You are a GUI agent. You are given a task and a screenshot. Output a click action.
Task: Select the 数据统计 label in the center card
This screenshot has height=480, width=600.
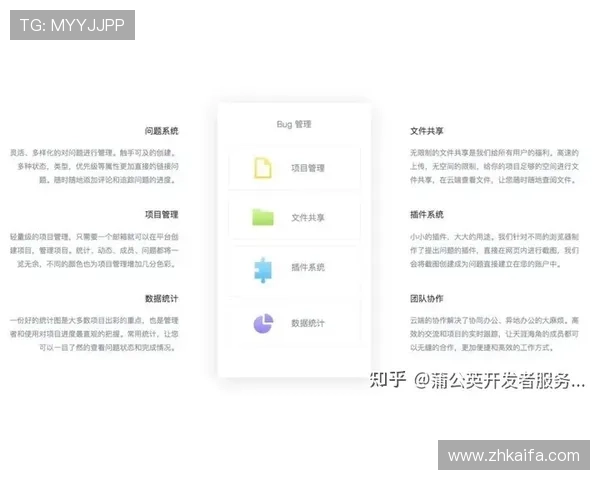(x=308, y=323)
